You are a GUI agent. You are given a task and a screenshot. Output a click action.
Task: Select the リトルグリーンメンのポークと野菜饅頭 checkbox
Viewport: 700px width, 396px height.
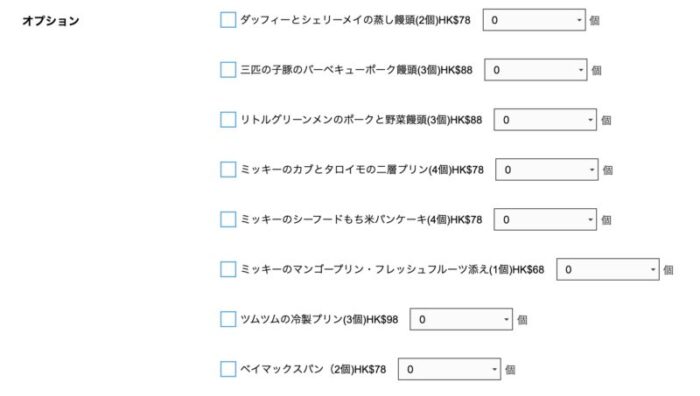(228, 120)
